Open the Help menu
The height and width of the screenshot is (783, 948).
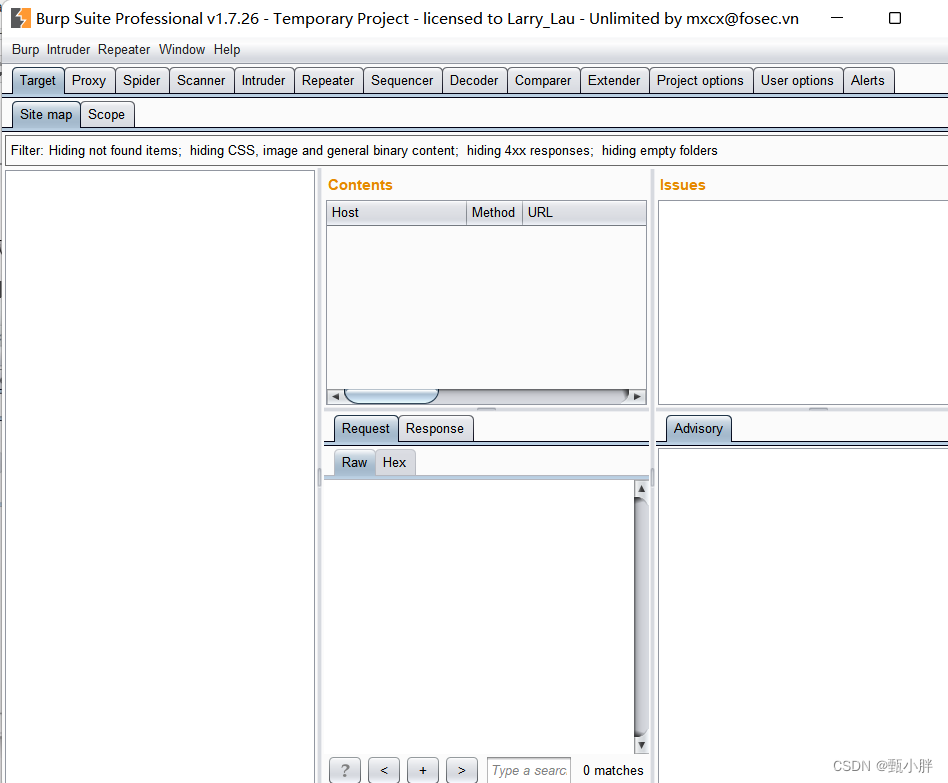click(227, 50)
